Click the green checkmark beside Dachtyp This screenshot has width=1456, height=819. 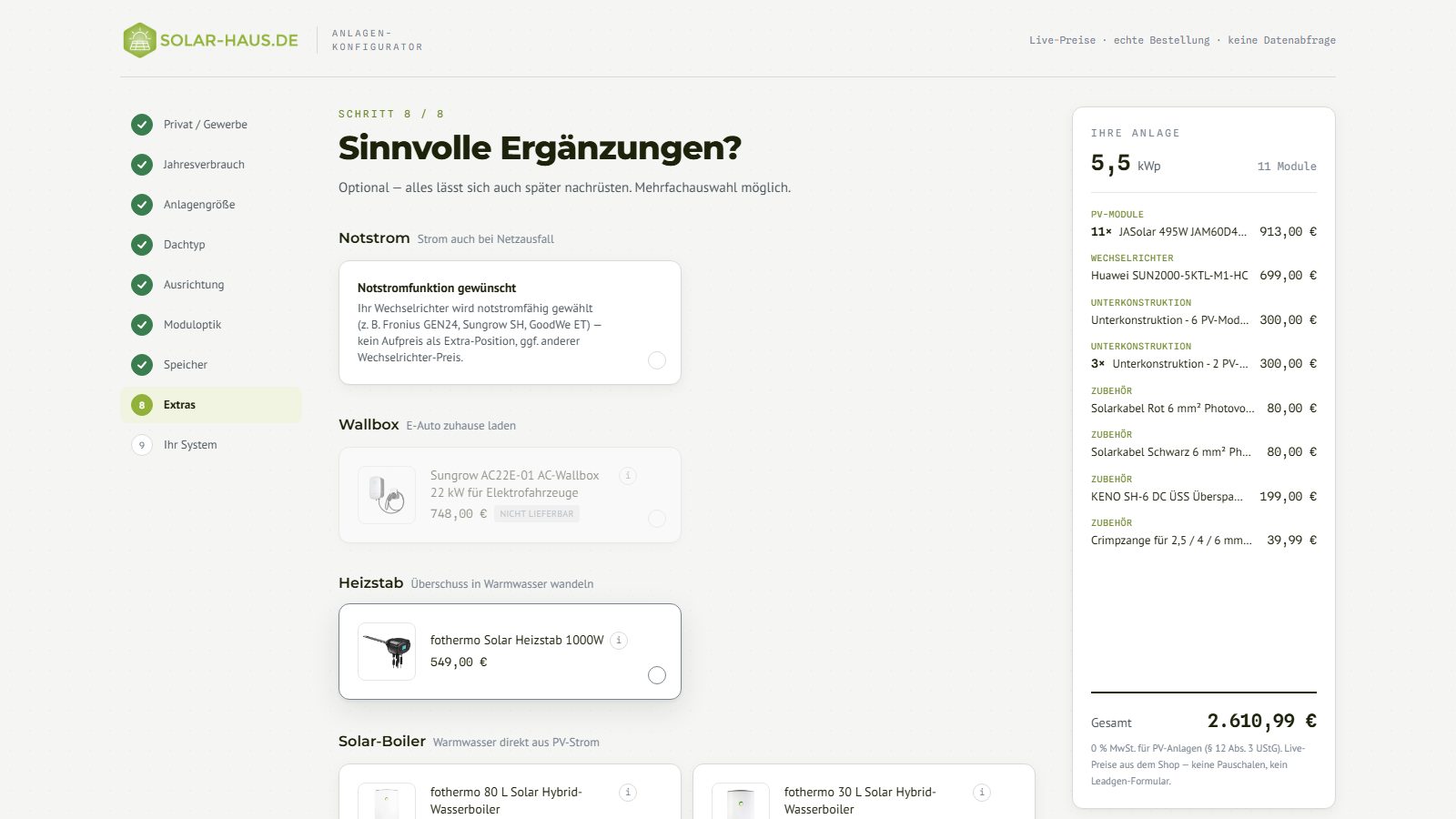[142, 245]
